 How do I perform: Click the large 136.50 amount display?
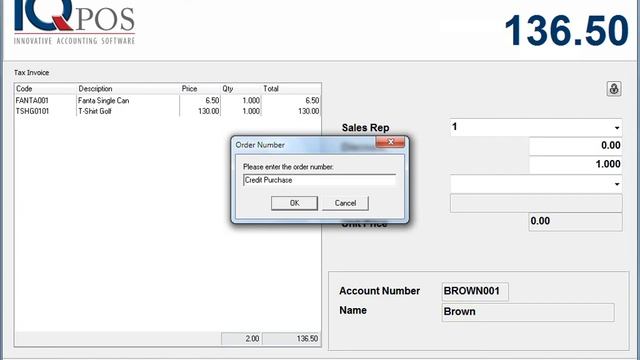[567, 31]
